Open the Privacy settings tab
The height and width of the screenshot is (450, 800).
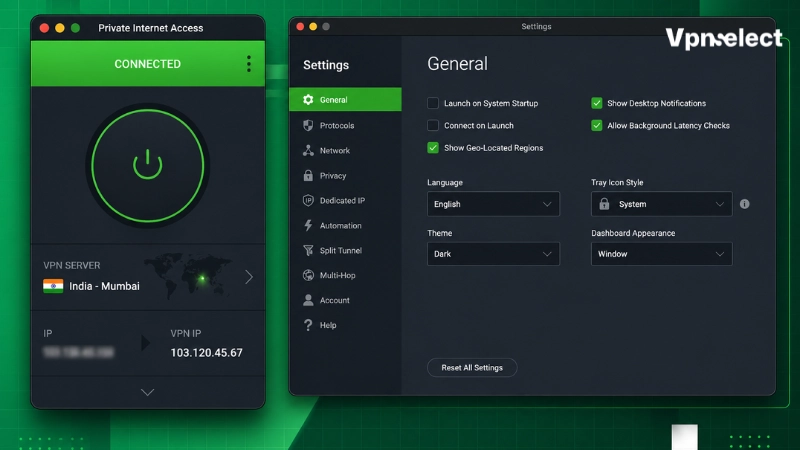click(345, 175)
